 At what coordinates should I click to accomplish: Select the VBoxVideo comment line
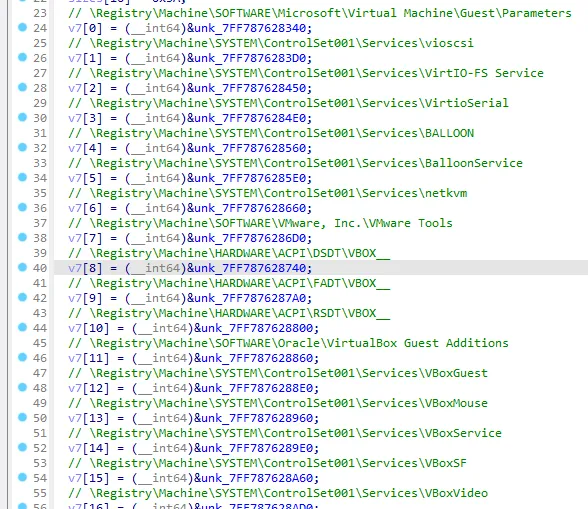click(278, 493)
